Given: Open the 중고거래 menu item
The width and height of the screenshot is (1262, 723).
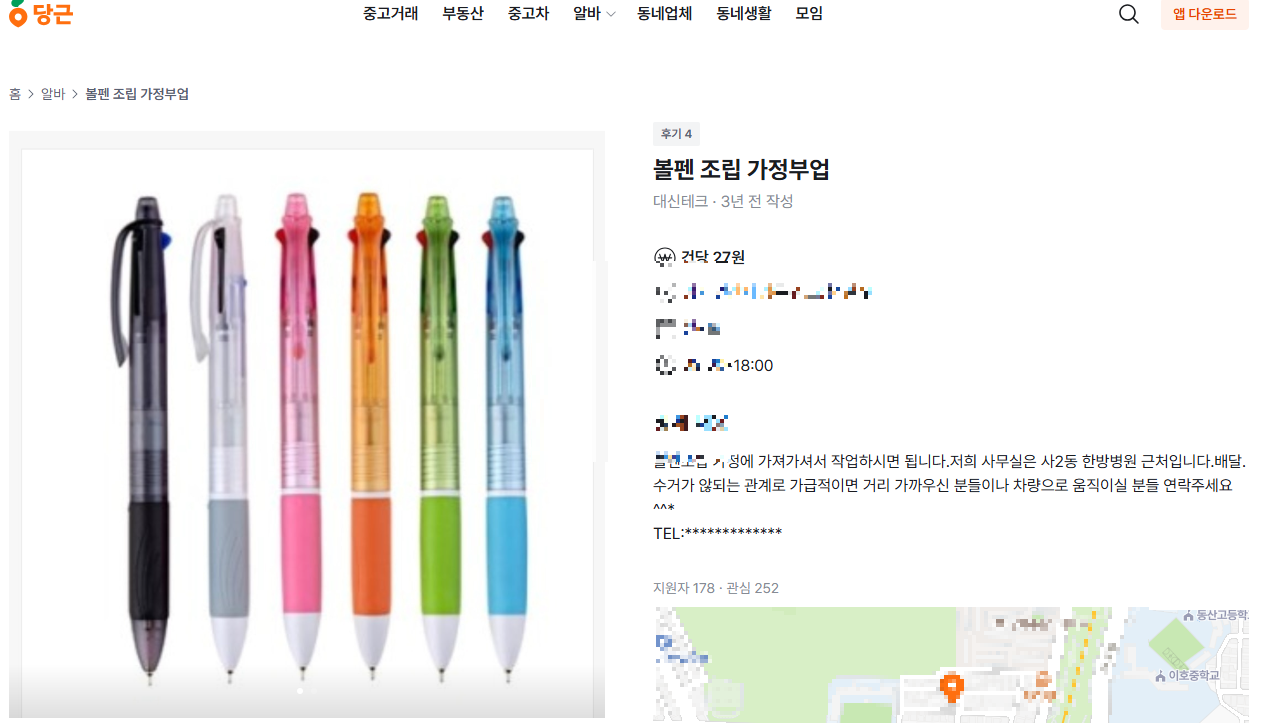Looking at the screenshot, I should (390, 13).
